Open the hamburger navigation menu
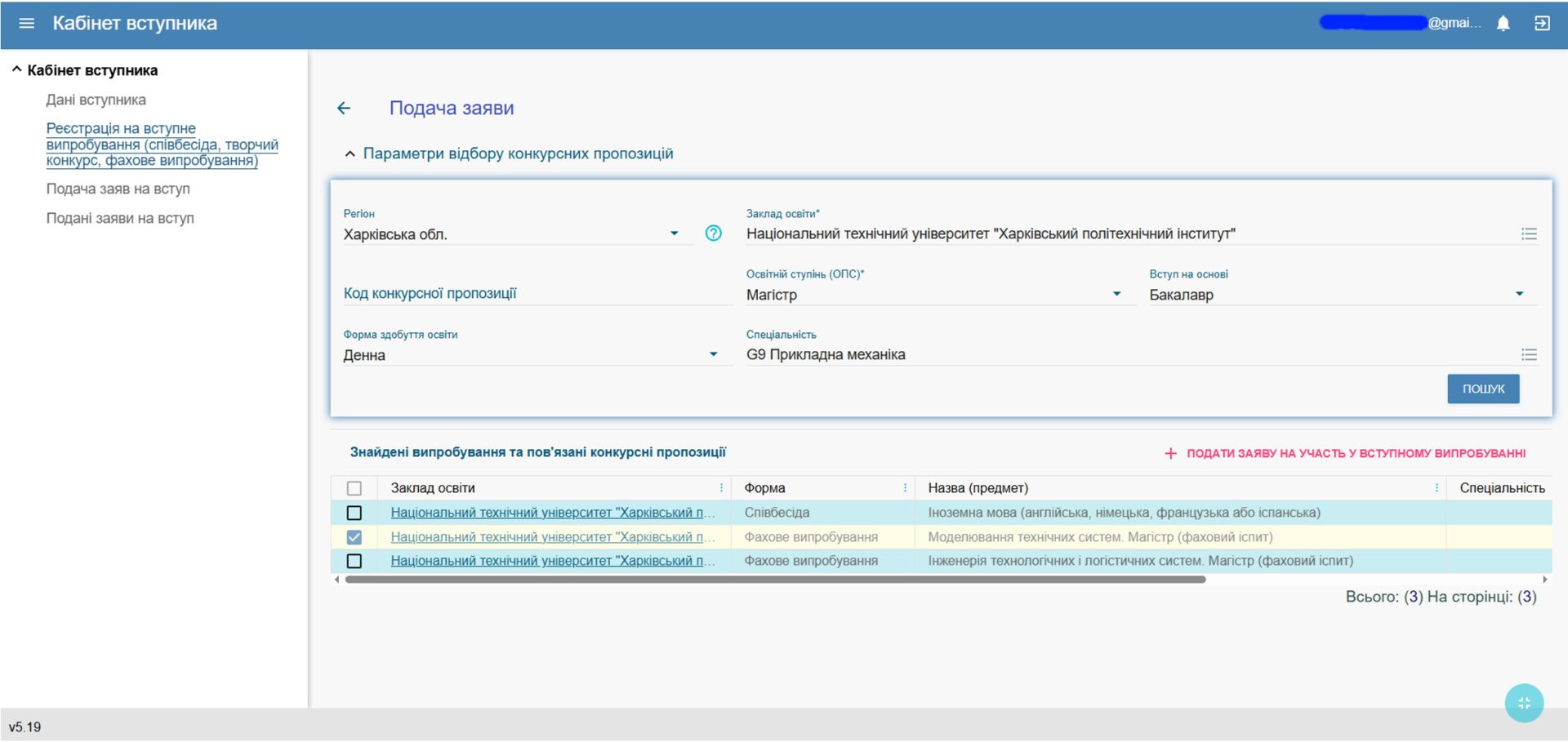1568x742 pixels. (26, 24)
